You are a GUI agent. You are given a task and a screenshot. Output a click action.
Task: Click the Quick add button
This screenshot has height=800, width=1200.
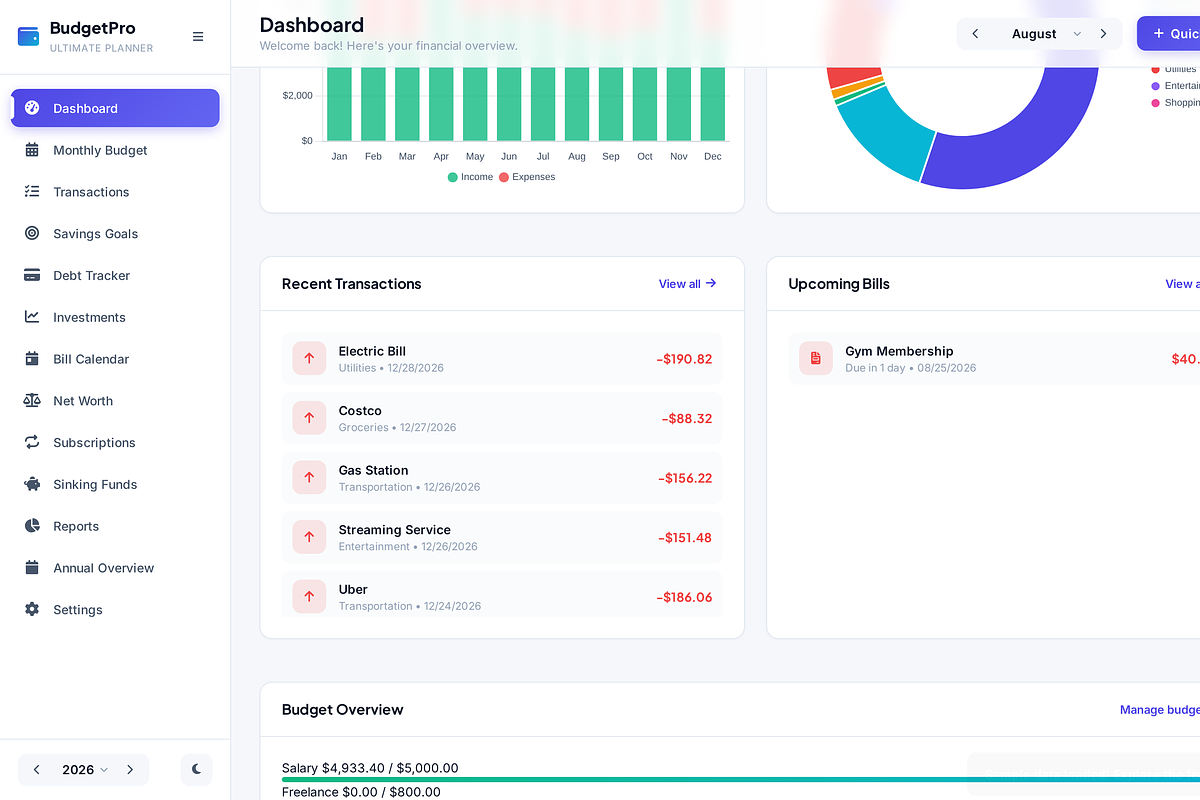point(1170,34)
